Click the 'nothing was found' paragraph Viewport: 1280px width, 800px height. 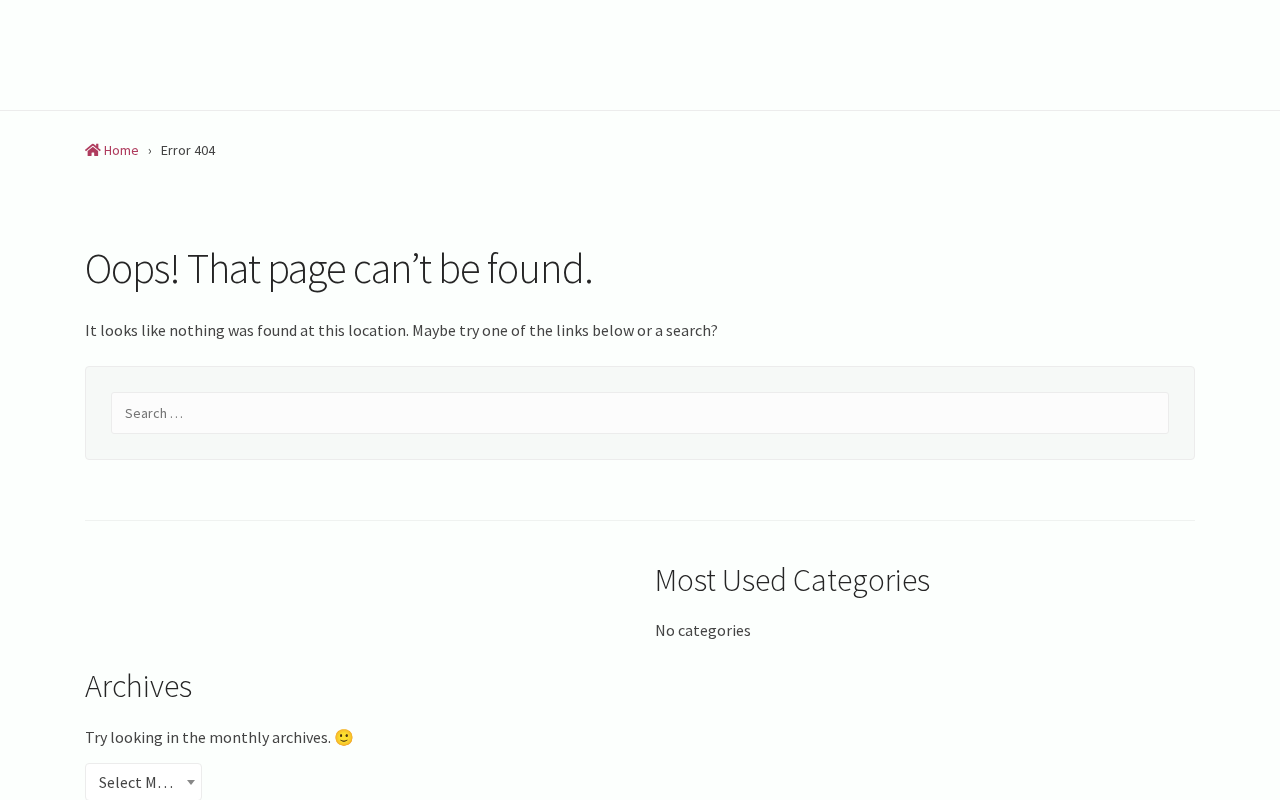point(401,330)
